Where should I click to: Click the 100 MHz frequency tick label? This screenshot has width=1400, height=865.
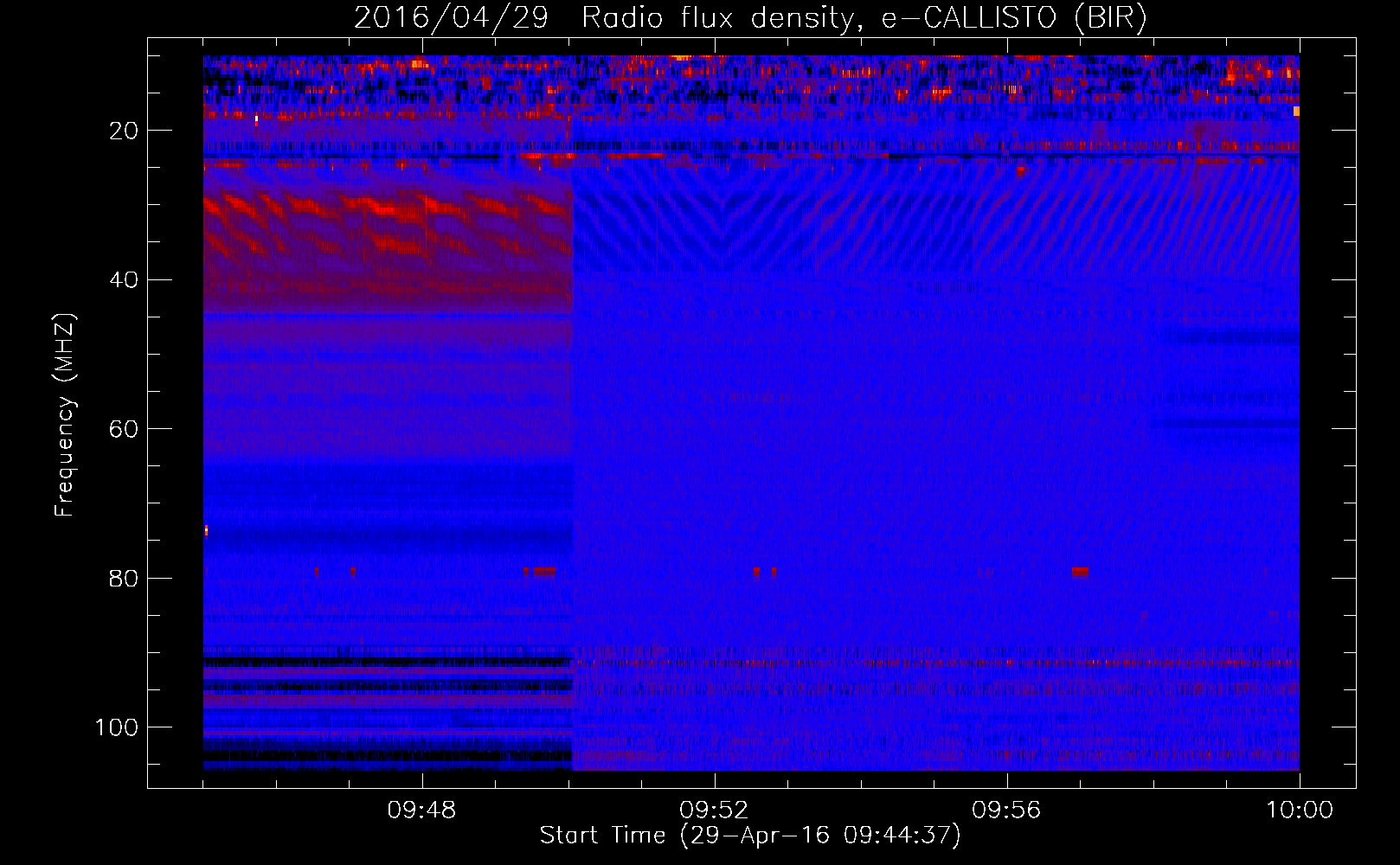point(117,727)
